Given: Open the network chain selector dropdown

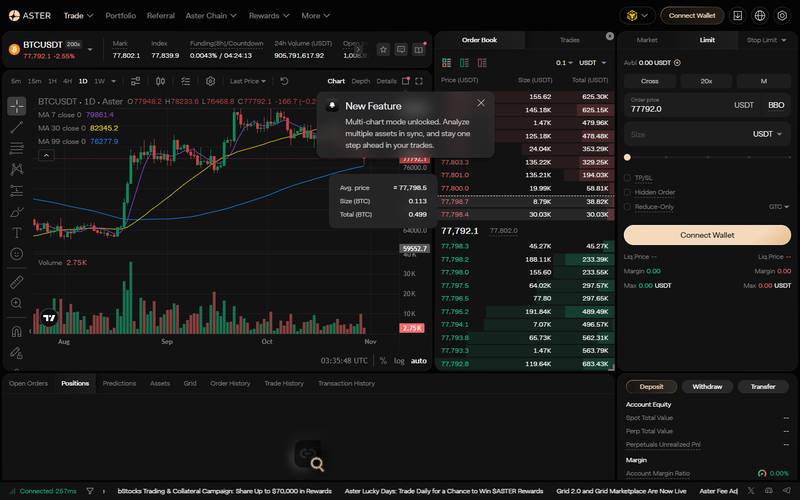Looking at the screenshot, I should point(637,16).
